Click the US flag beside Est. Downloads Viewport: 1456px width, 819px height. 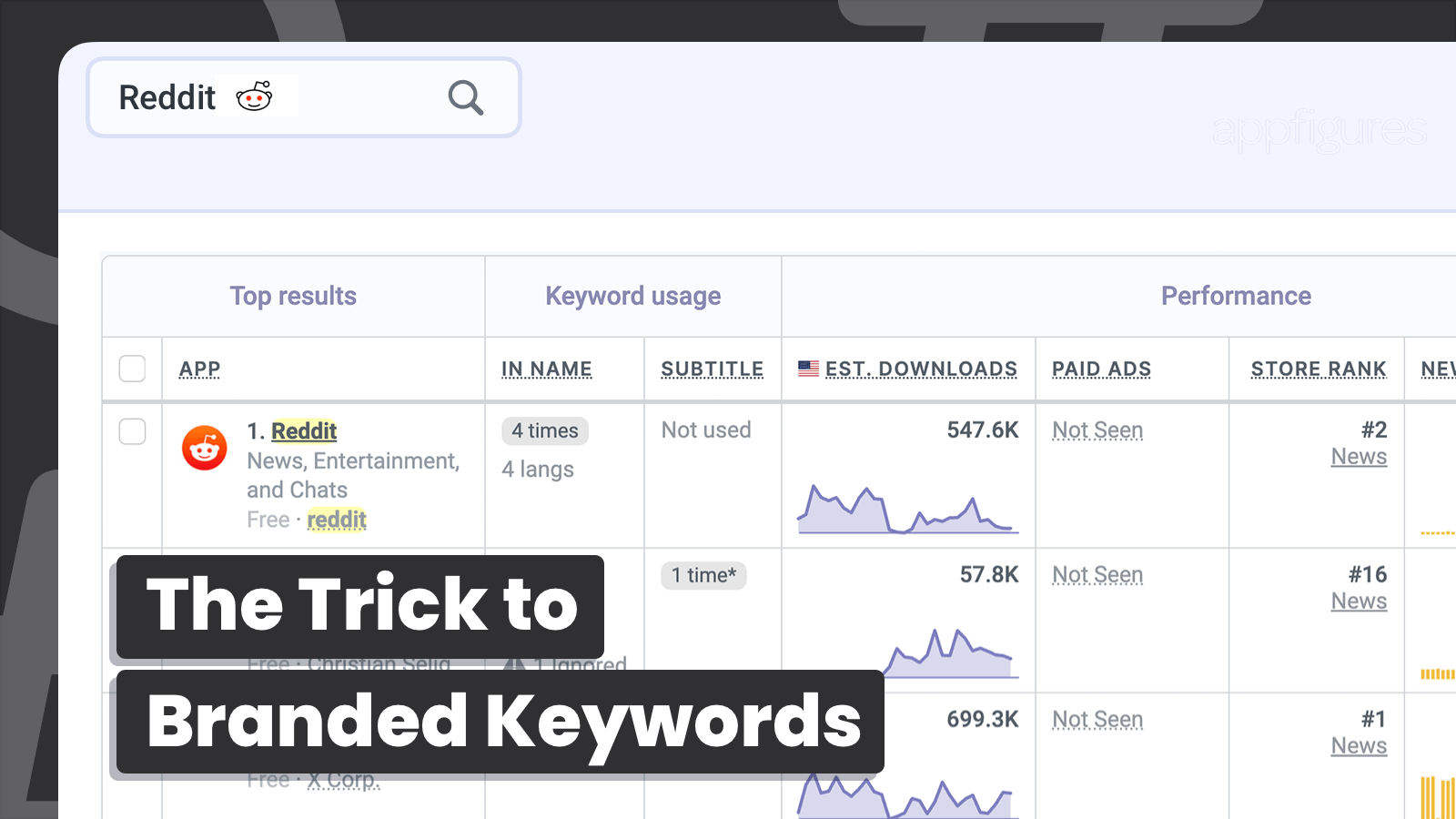pyautogui.click(x=808, y=368)
